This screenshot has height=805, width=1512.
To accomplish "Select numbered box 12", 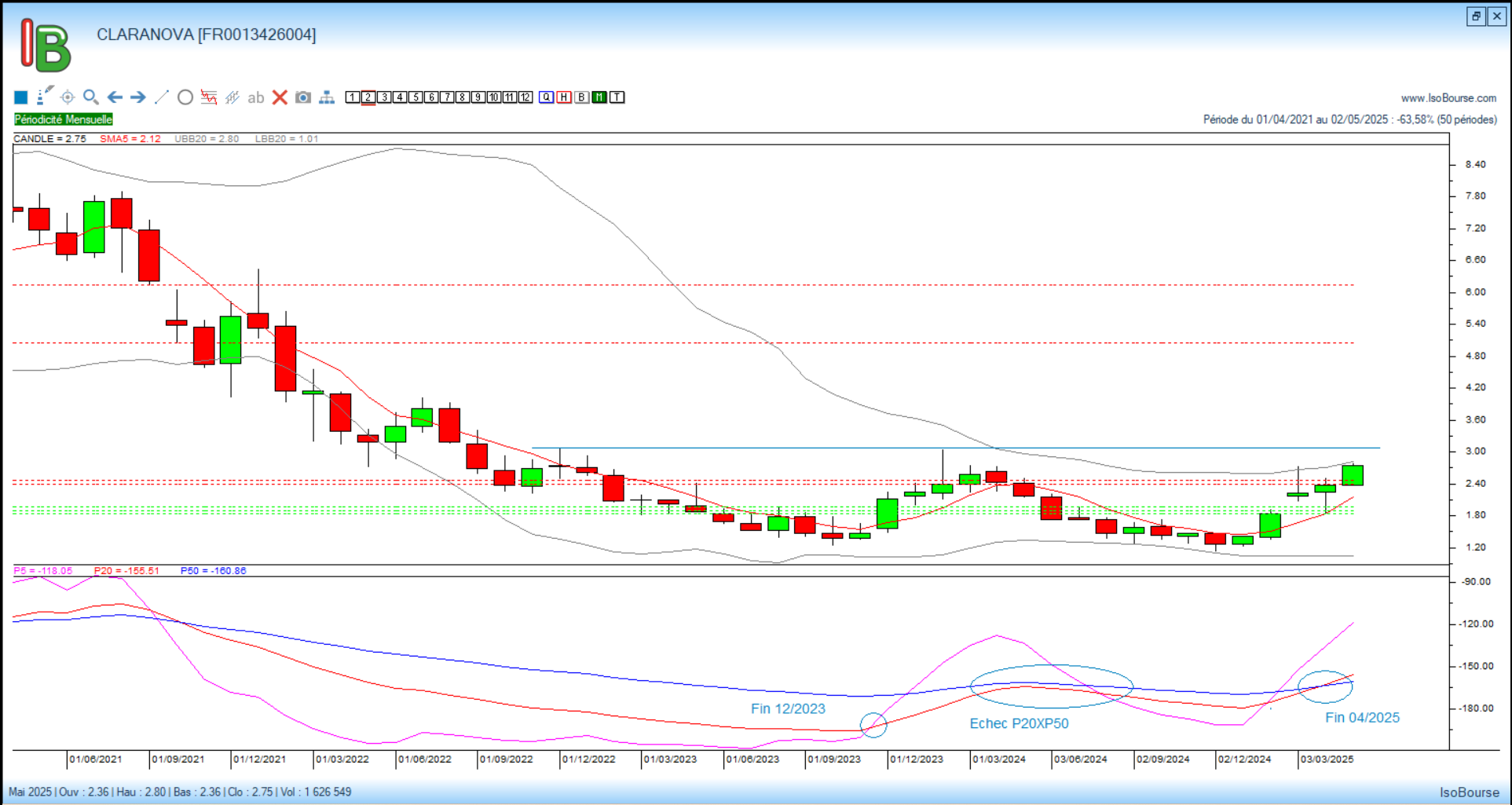I will 525,97.
